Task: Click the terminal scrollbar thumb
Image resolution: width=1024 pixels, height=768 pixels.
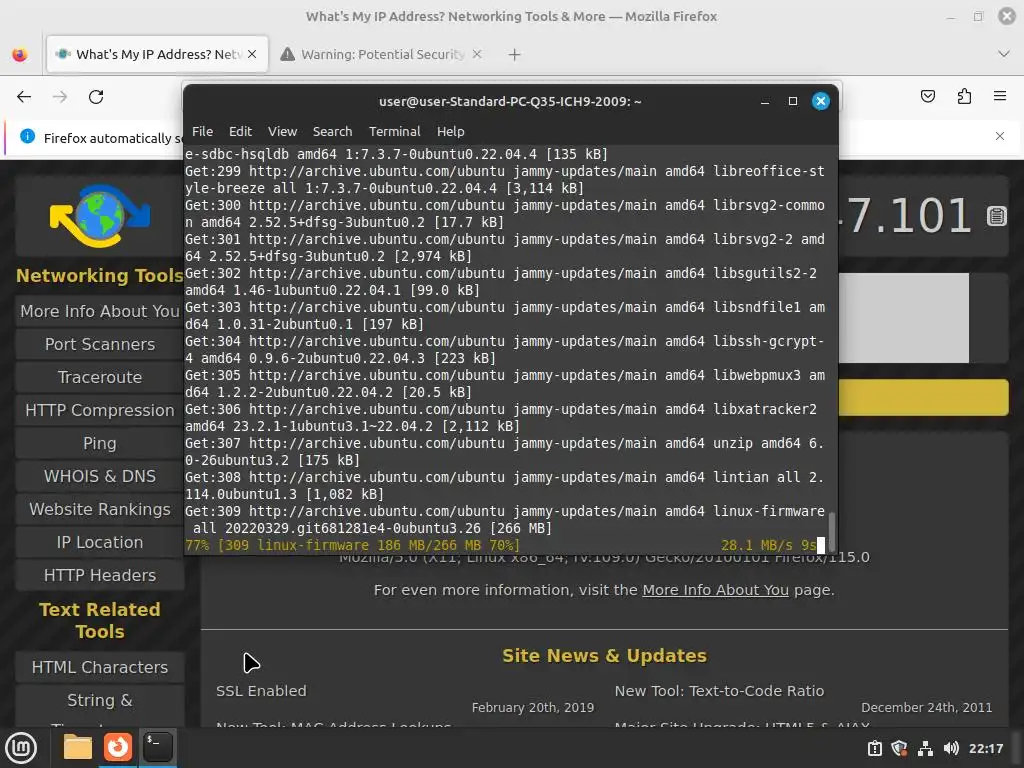Action: pos(831,532)
